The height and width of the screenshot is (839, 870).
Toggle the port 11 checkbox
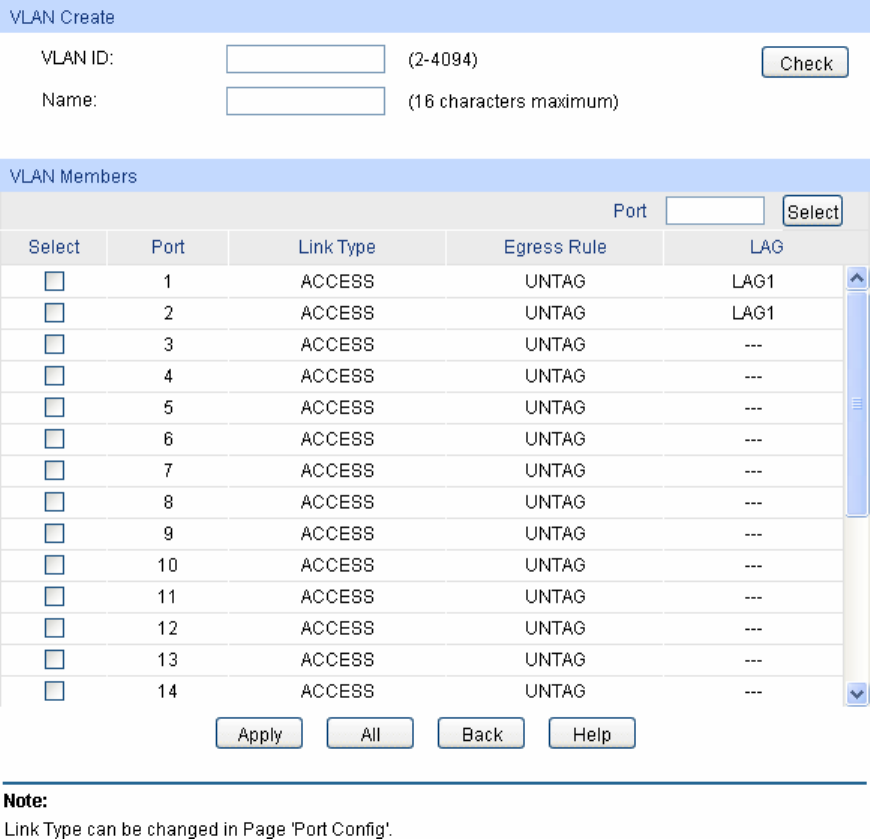click(x=54, y=597)
